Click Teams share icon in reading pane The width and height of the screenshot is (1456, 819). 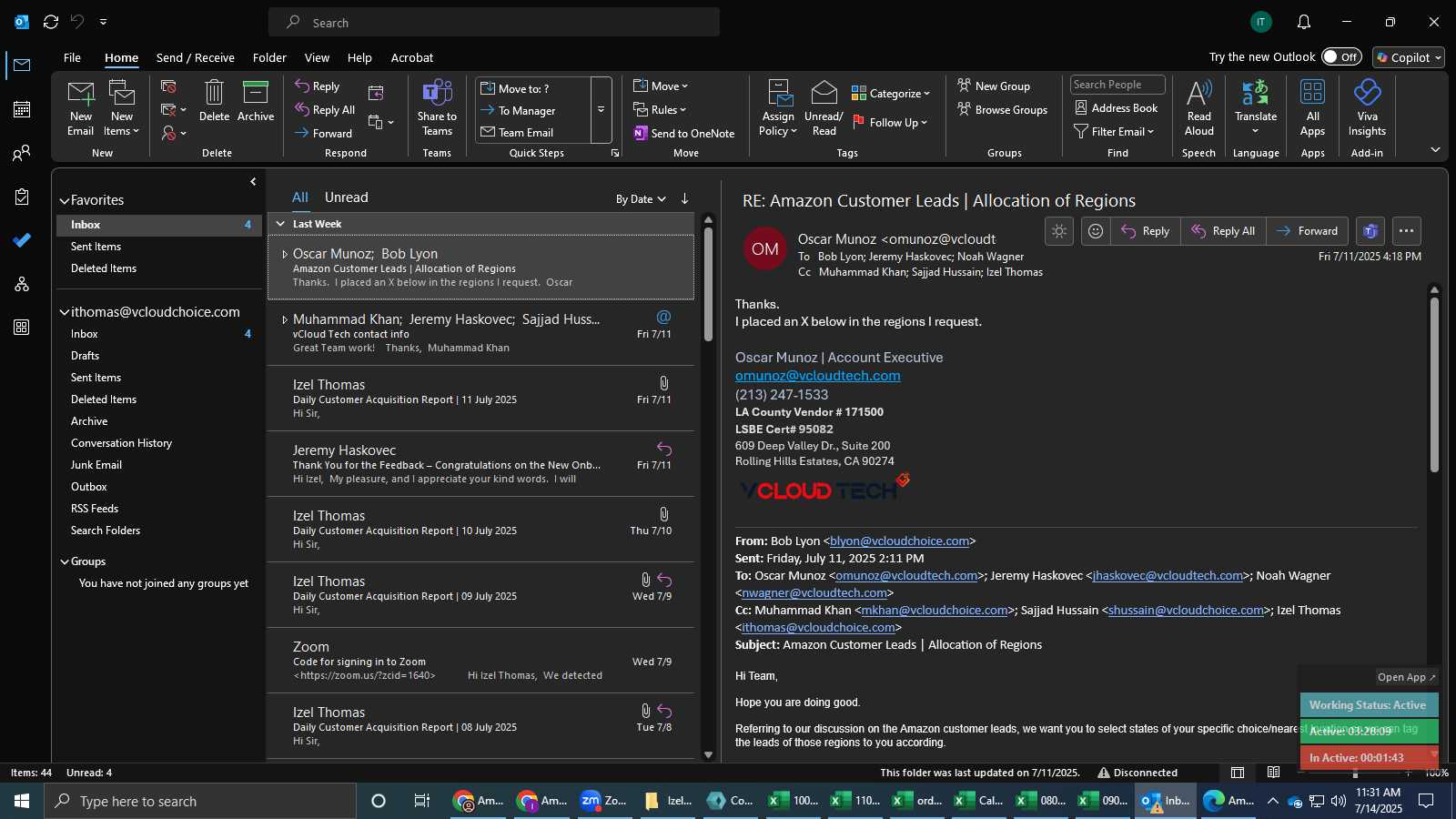(1370, 231)
